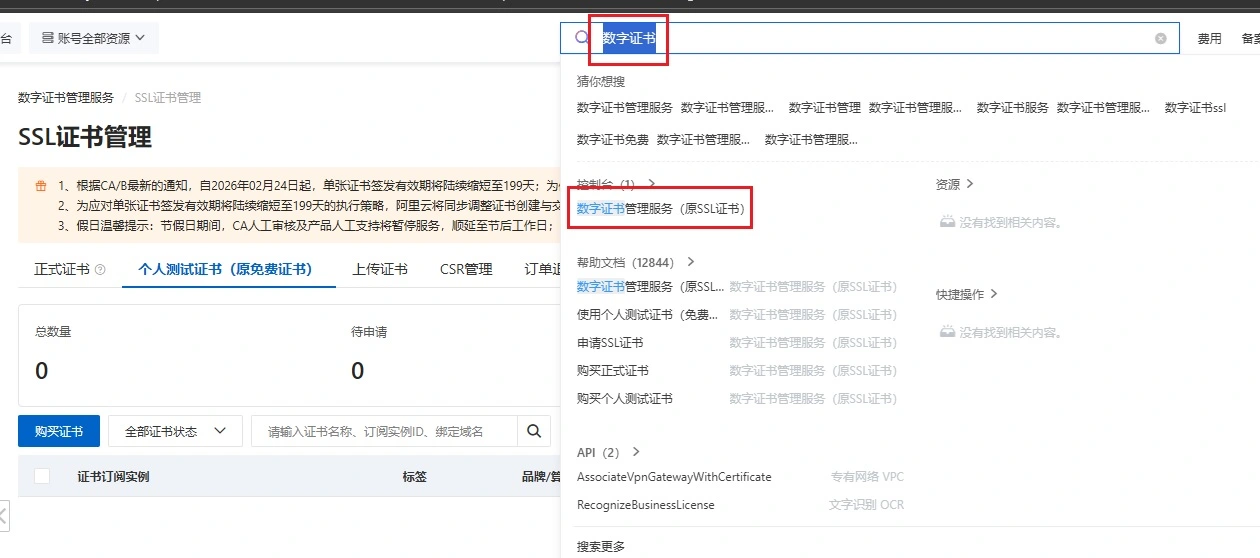Open the 账号全部资源 dropdown
The image size is (1260, 558).
coord(94,38)
